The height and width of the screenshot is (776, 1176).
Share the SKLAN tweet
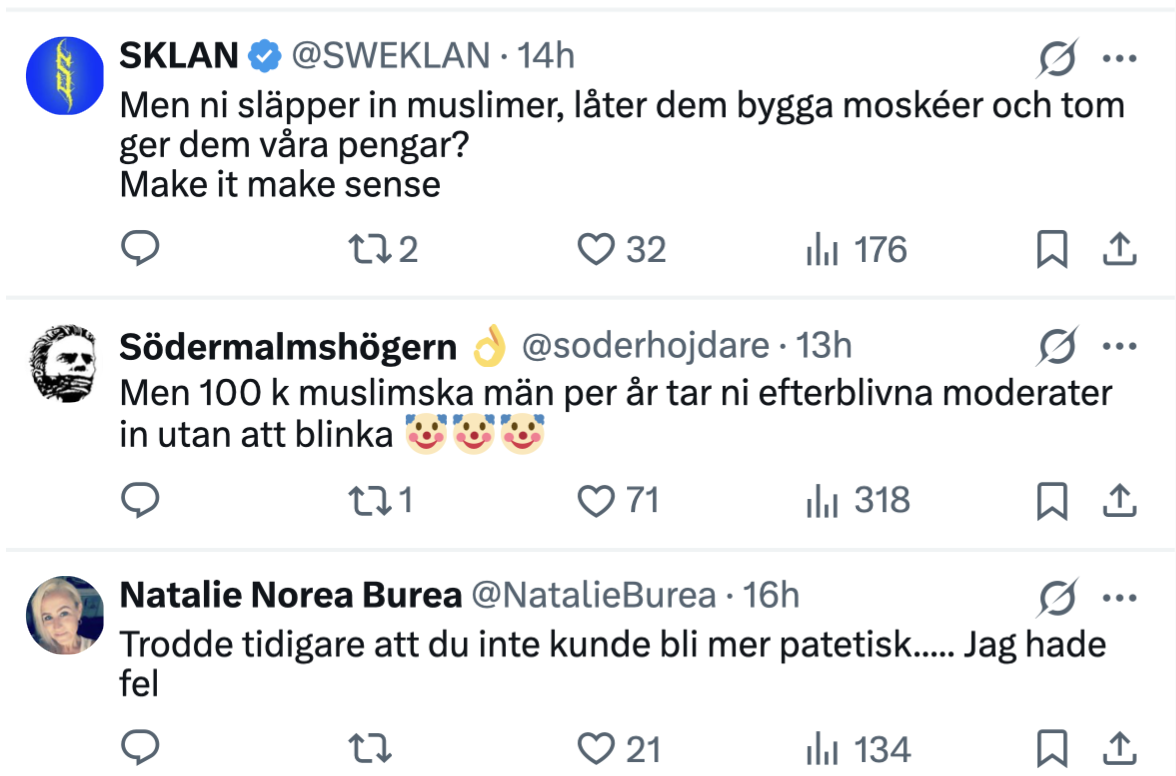[1119, 249]
